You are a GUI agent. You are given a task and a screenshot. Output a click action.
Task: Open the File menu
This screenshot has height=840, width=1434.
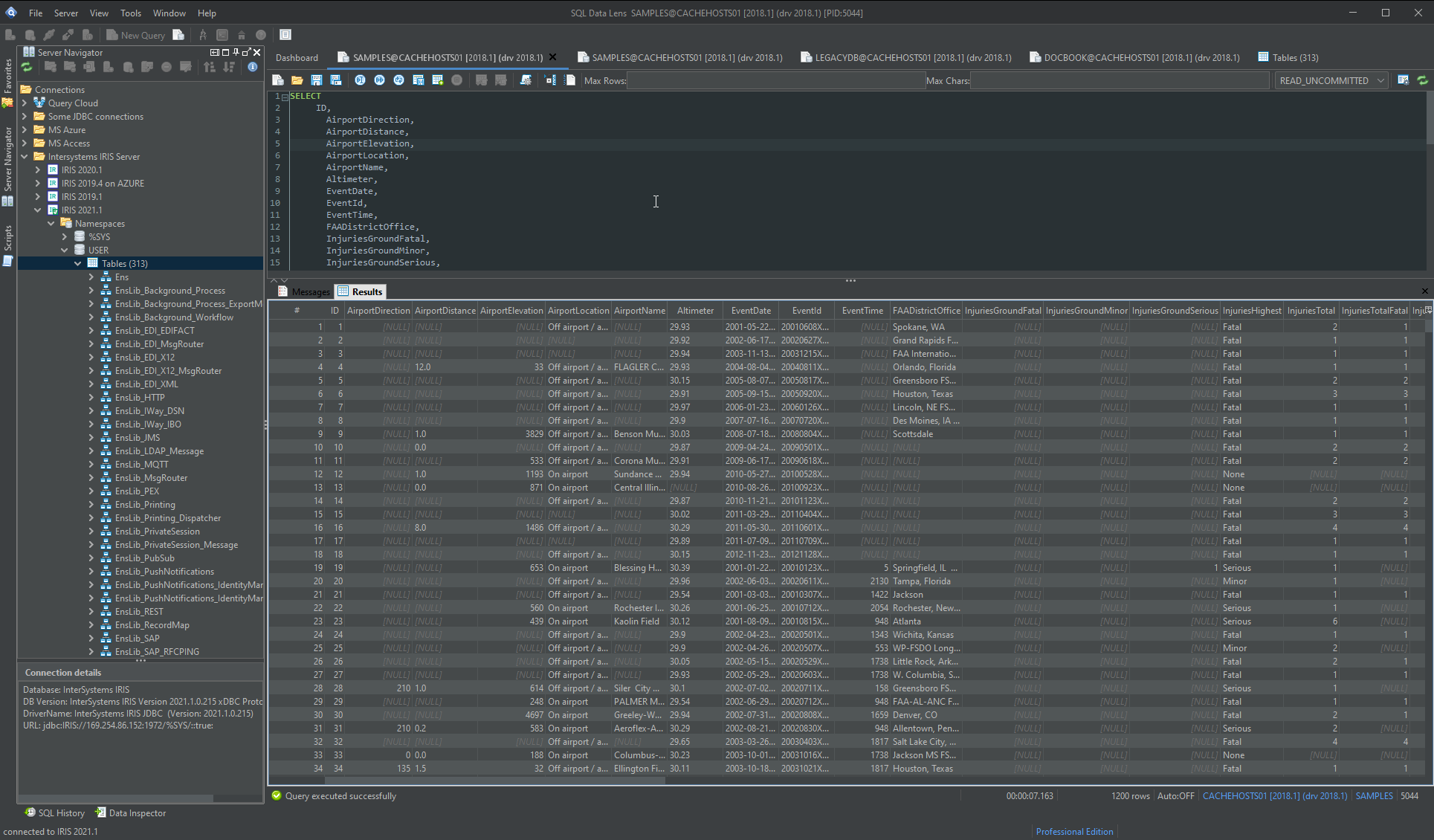(x=36, y=13)
